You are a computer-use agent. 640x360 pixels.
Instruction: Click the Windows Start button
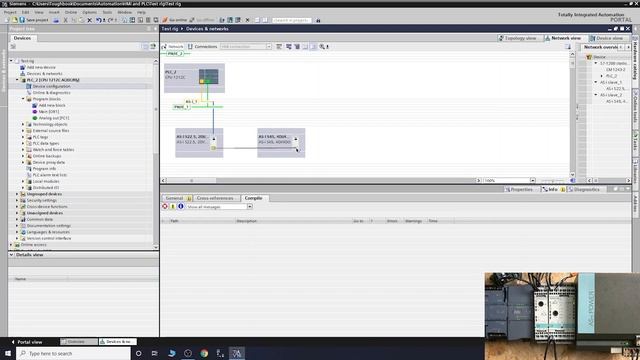click(8, 353)
